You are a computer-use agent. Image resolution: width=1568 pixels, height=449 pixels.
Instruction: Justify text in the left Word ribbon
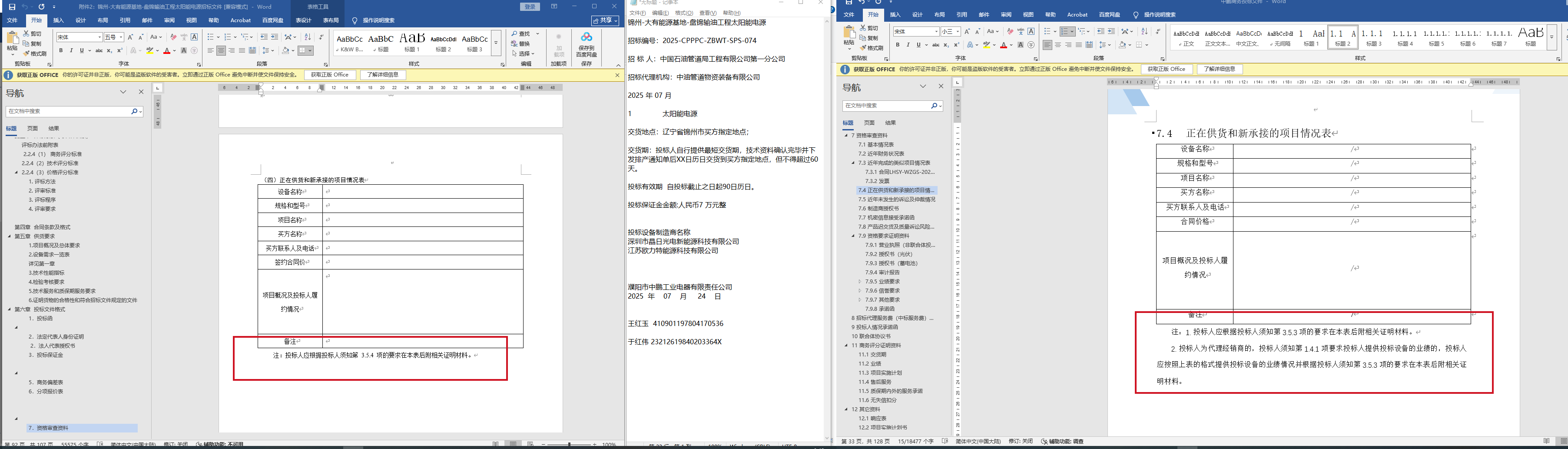(x=242, y=50)
